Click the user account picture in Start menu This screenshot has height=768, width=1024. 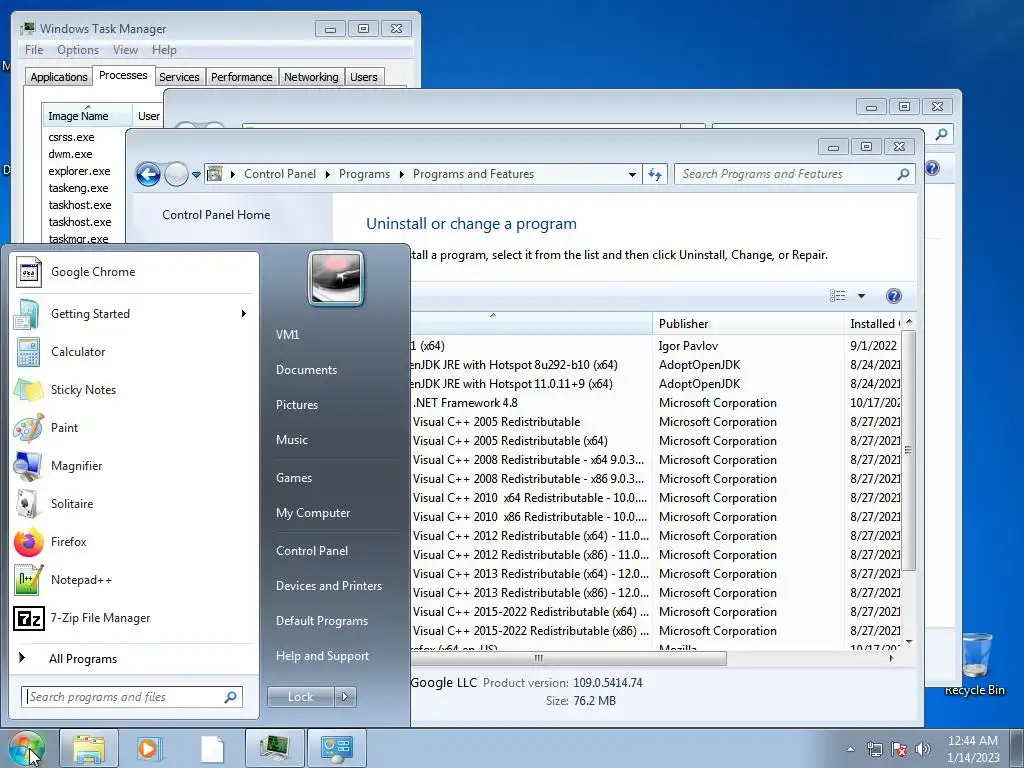click(x=336, y=278)
